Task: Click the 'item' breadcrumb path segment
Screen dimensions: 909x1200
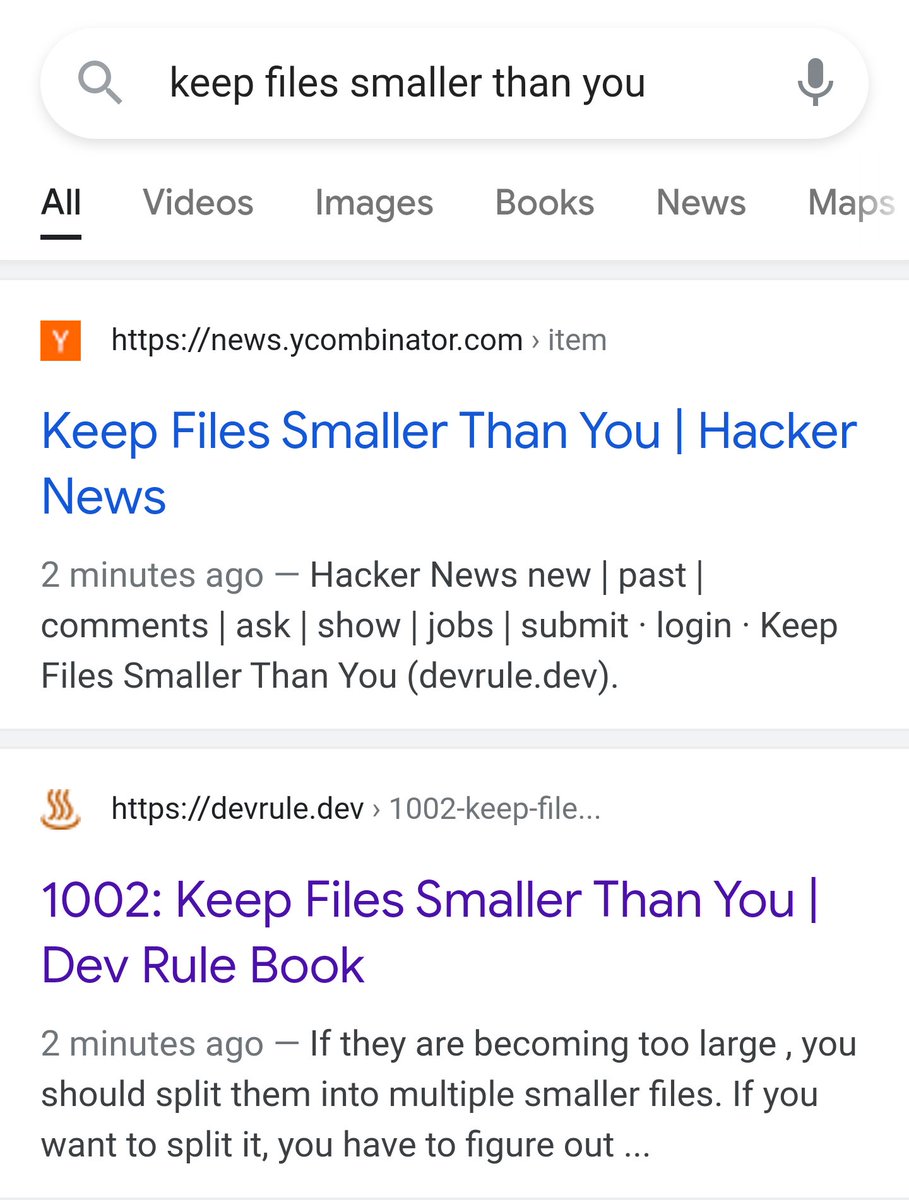Action: coord(577,340)
